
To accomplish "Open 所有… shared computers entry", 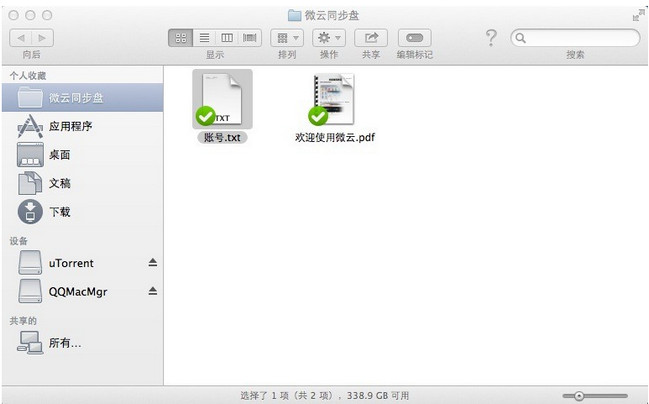I will tap(82, 343).
